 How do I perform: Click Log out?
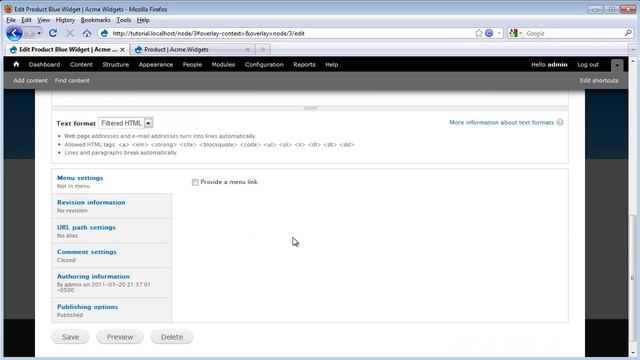[588, 64]
